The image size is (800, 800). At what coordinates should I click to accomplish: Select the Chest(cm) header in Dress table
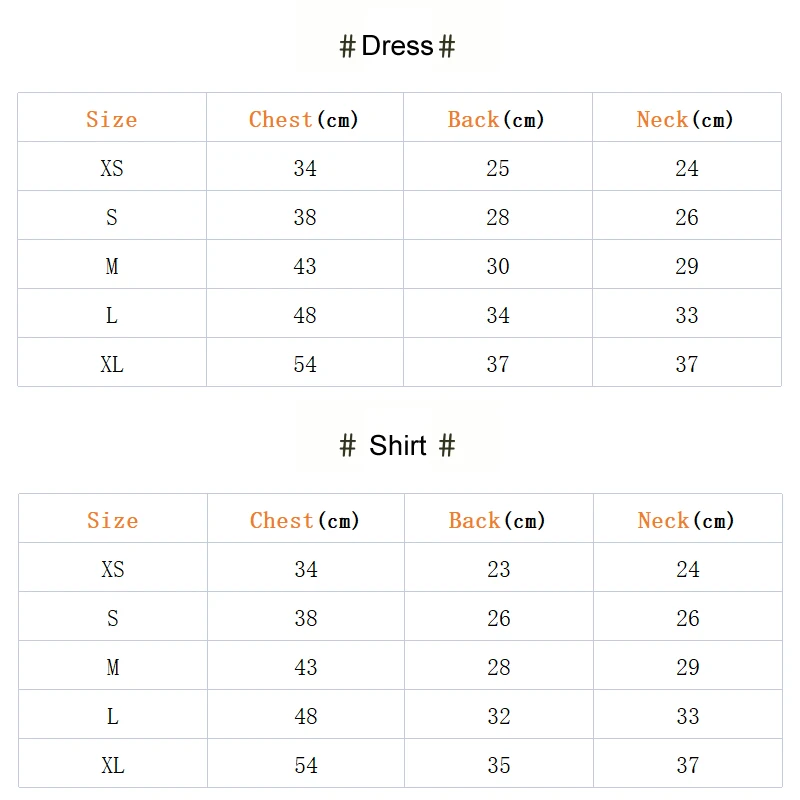(x=304, y=119)
